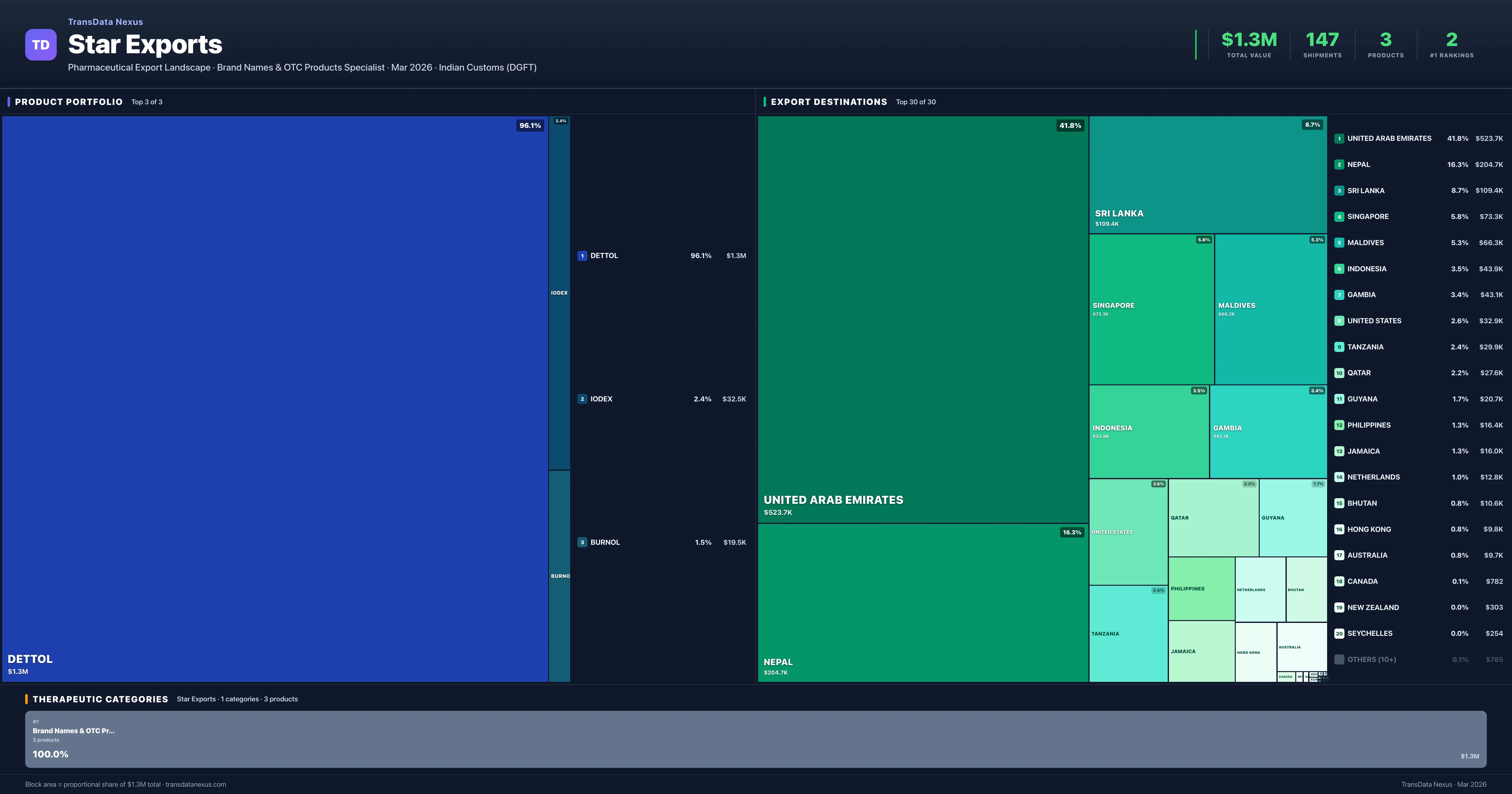Click the rank badge next to NEPAL in list
Screen dimensions: 1512x794
click(1339, 164)
